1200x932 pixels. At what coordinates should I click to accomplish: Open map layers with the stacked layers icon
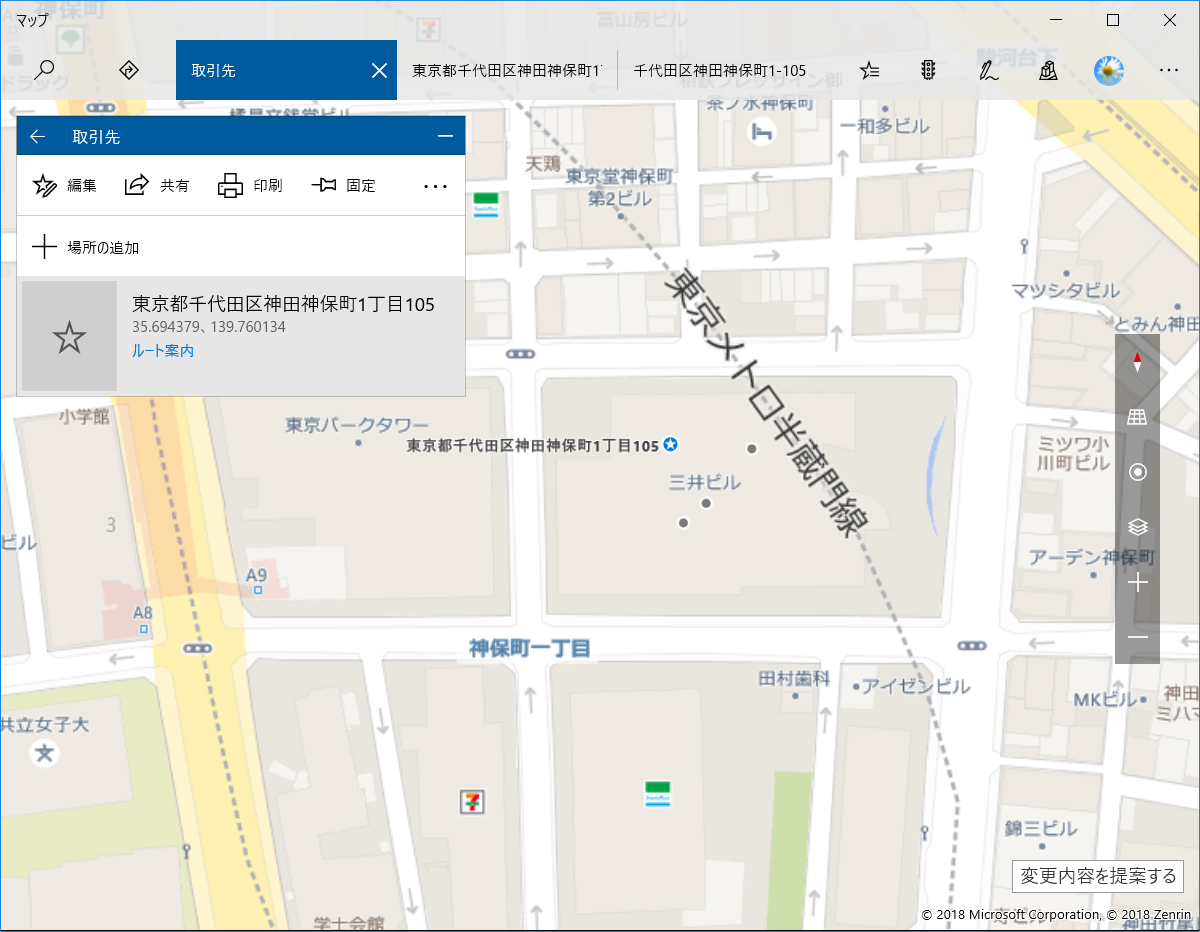[x=1137, y=527]
